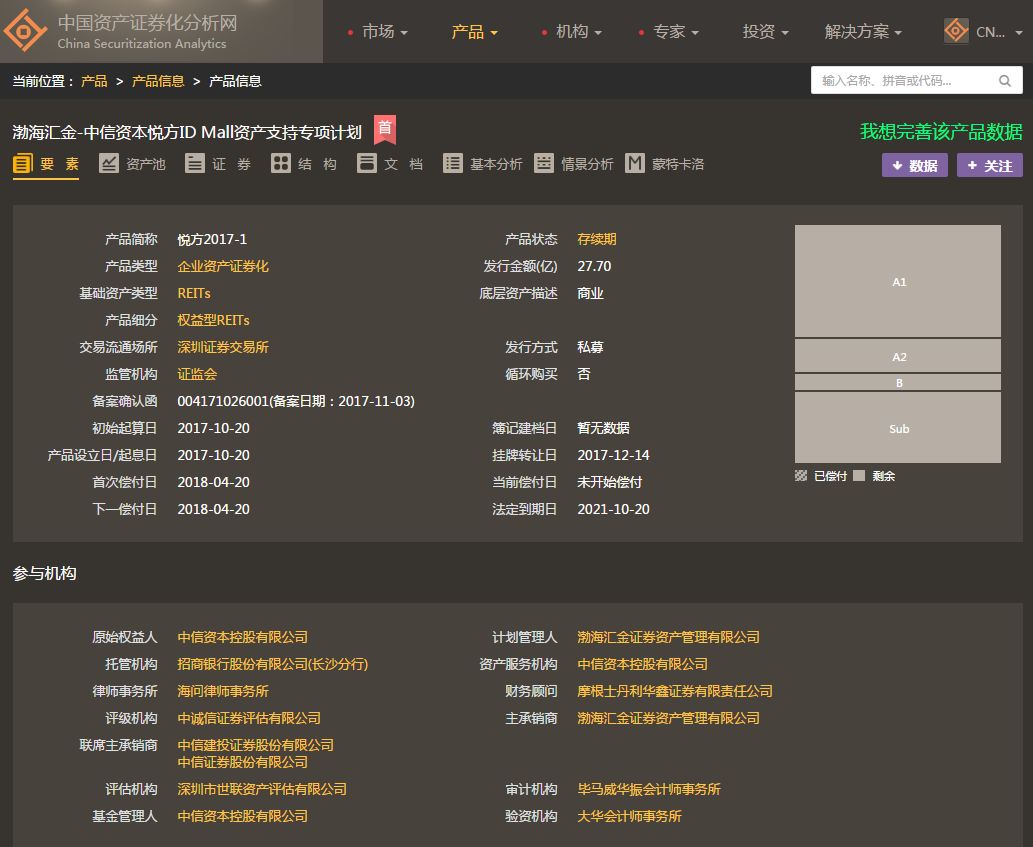Click the 结构 grid icon
The width and height of the screenshot is (1033, 847).
[281, 163]
